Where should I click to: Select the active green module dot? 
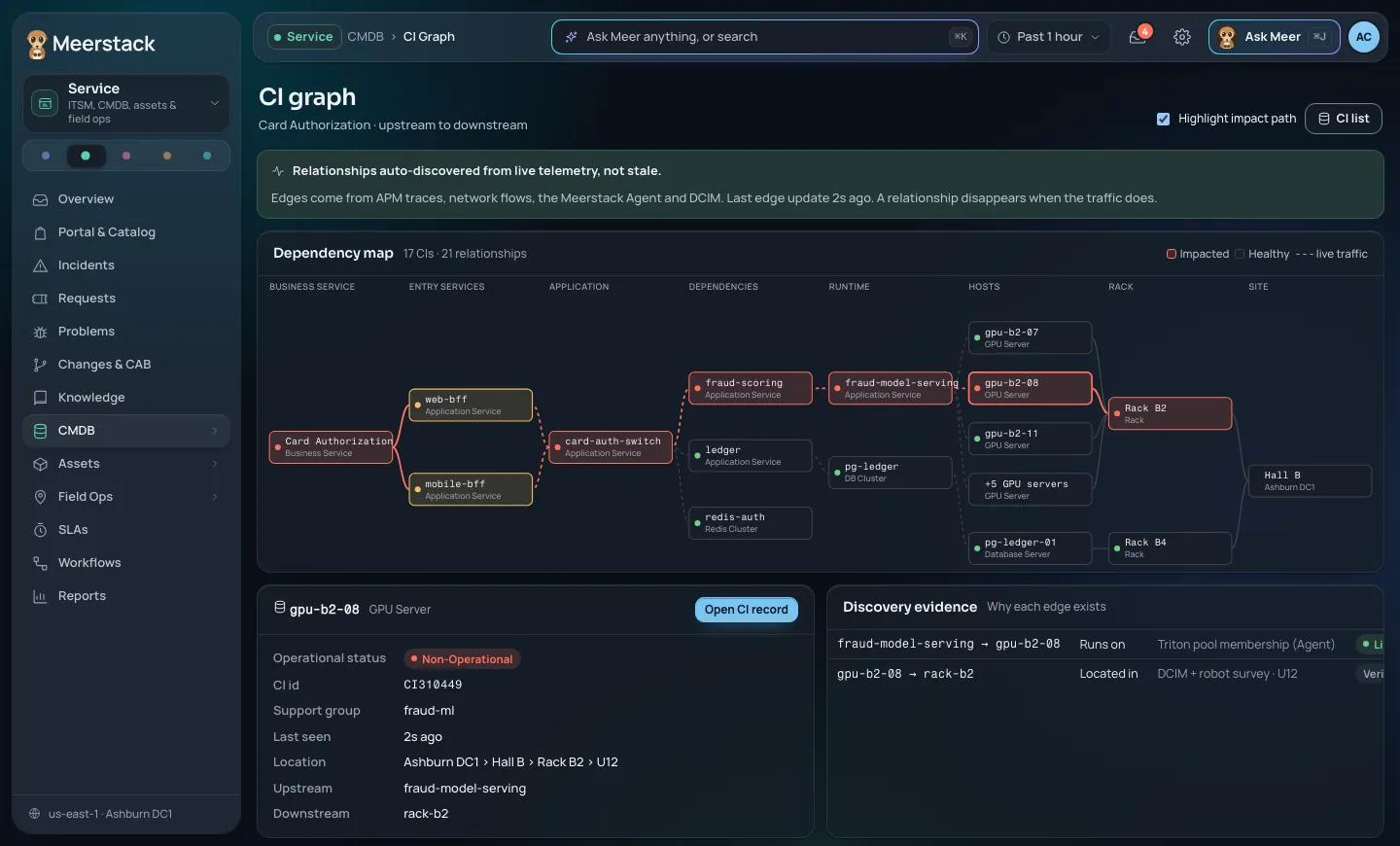(86, 156)
